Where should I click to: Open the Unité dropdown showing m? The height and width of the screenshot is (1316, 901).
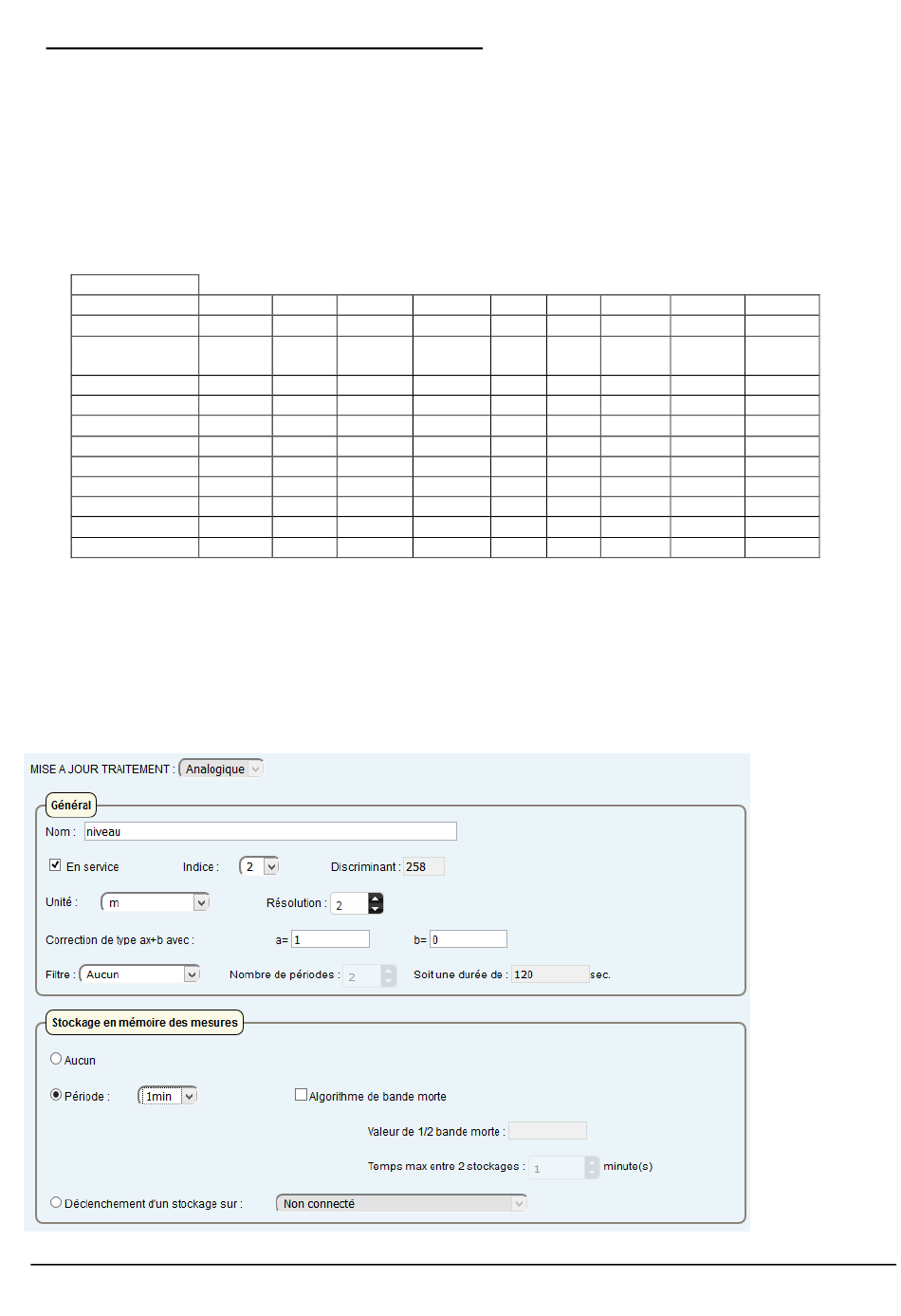156,902
